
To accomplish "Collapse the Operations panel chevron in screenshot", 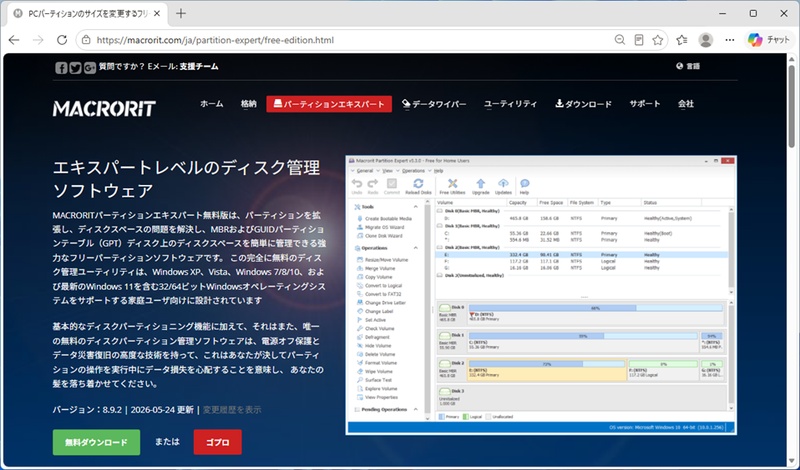I will (x=416, y=248).
